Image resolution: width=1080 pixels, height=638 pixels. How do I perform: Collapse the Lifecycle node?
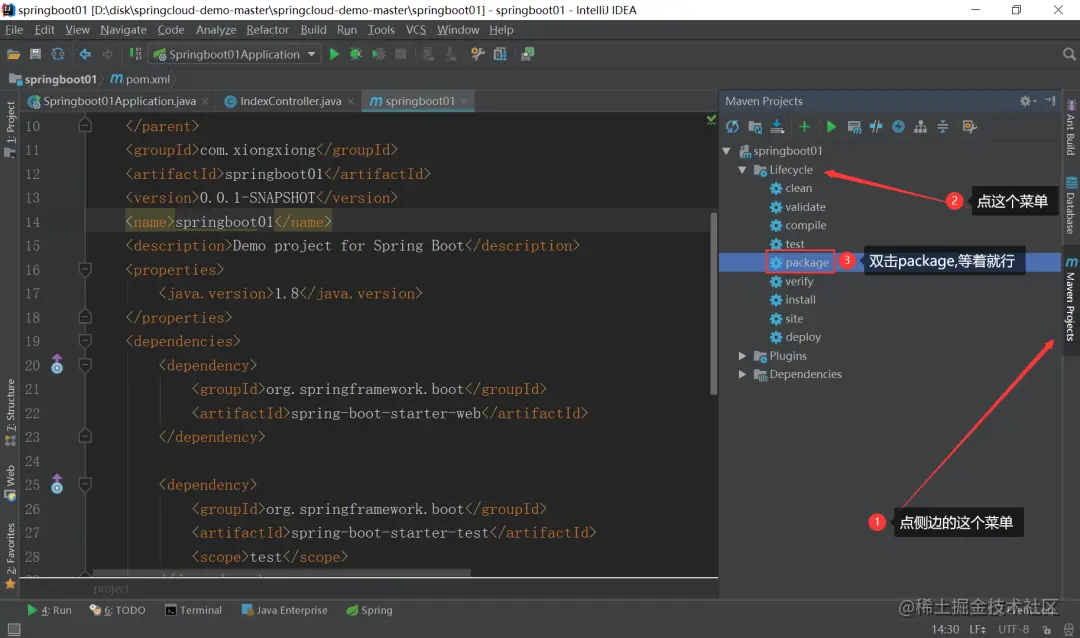pos(742,169)
